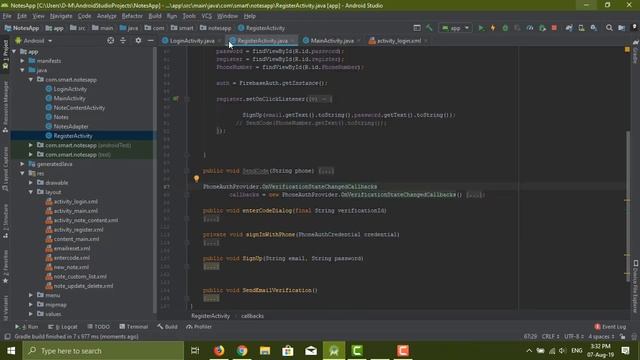Click the yellow lightbulb intention icon
640x360 pixels.
[196, 178]
